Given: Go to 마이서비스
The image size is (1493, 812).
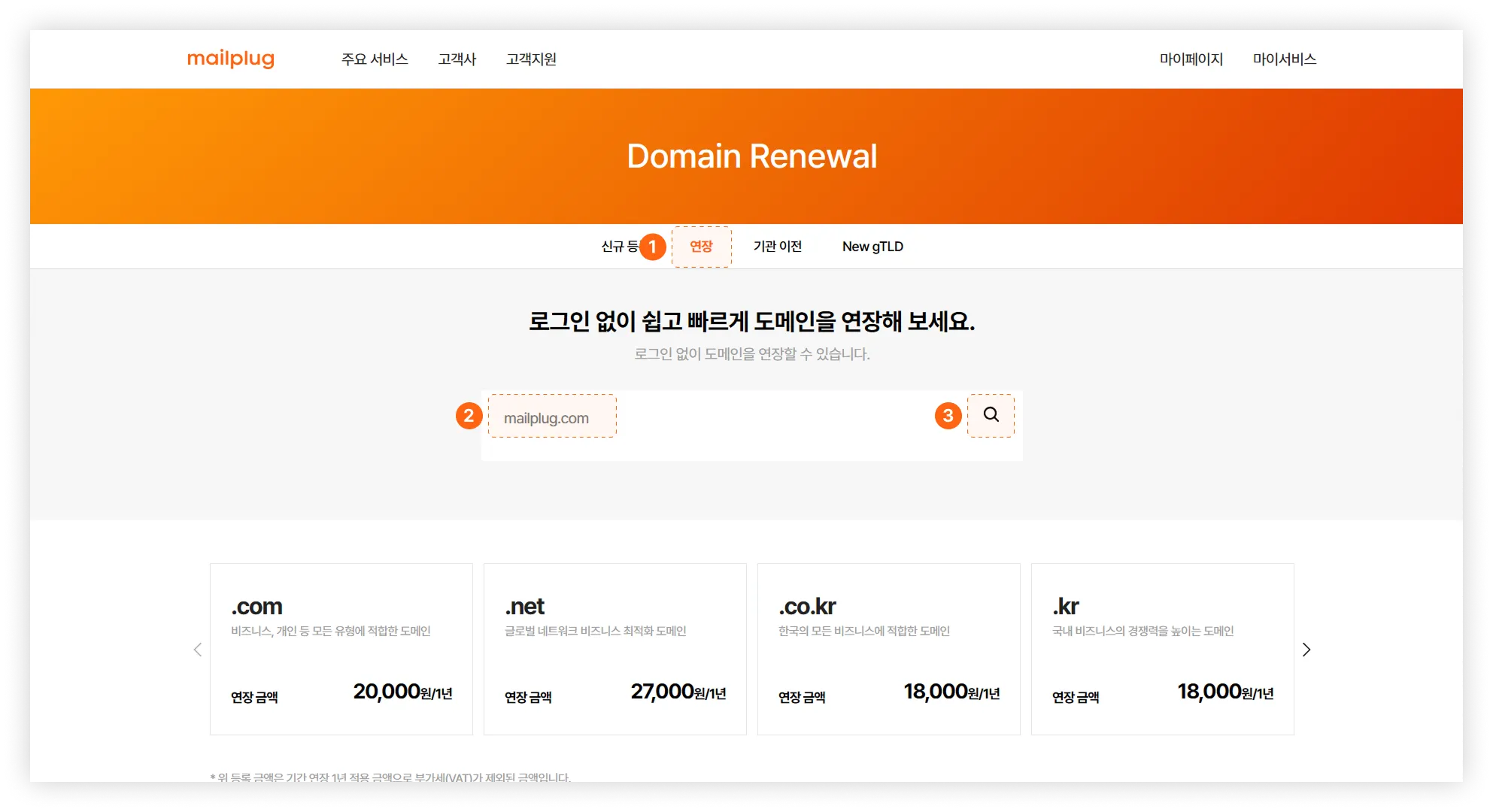Looking at the screenshot, I should pyautogui.click(x=1284, y=59).
